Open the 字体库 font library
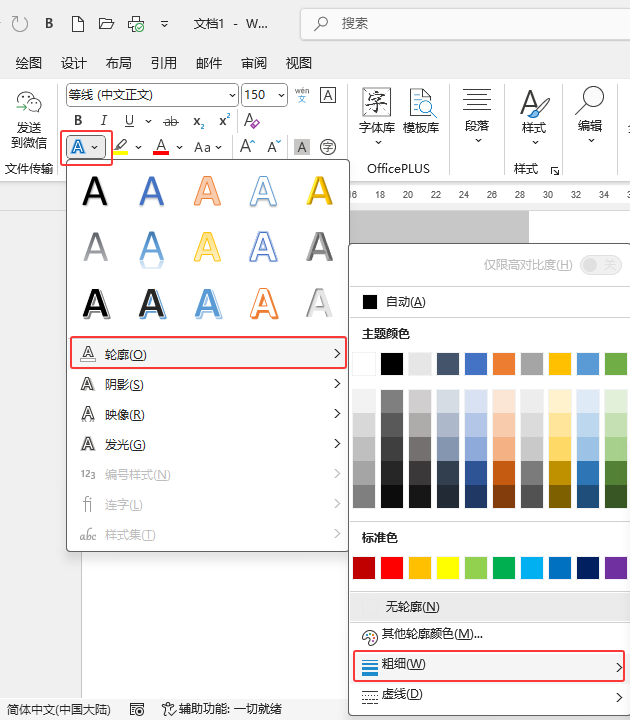Screen dimensions: 630x720 (377, 118)
